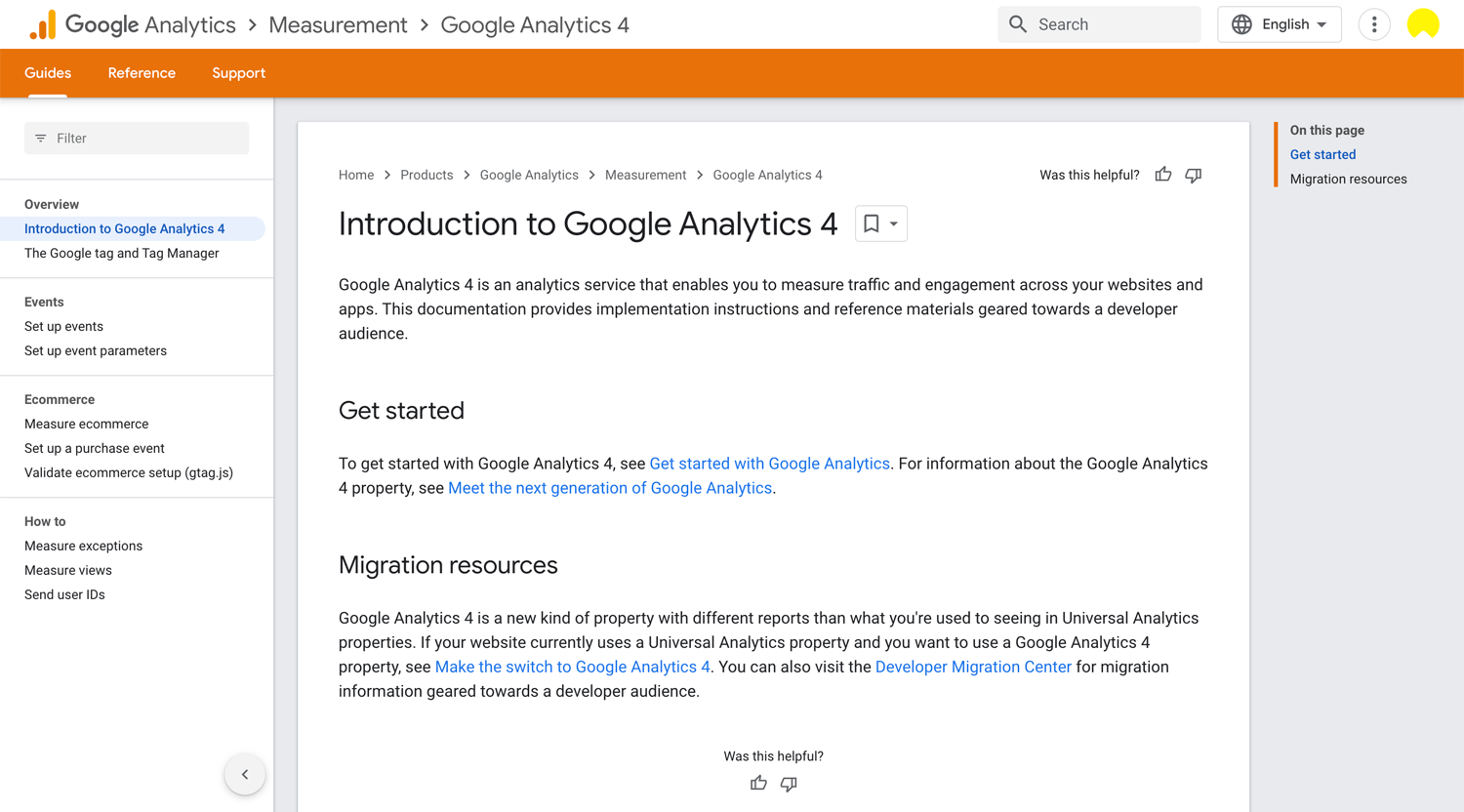Click the Google Analytics header title
1464x812 pixels.
(x=150, y=24)
